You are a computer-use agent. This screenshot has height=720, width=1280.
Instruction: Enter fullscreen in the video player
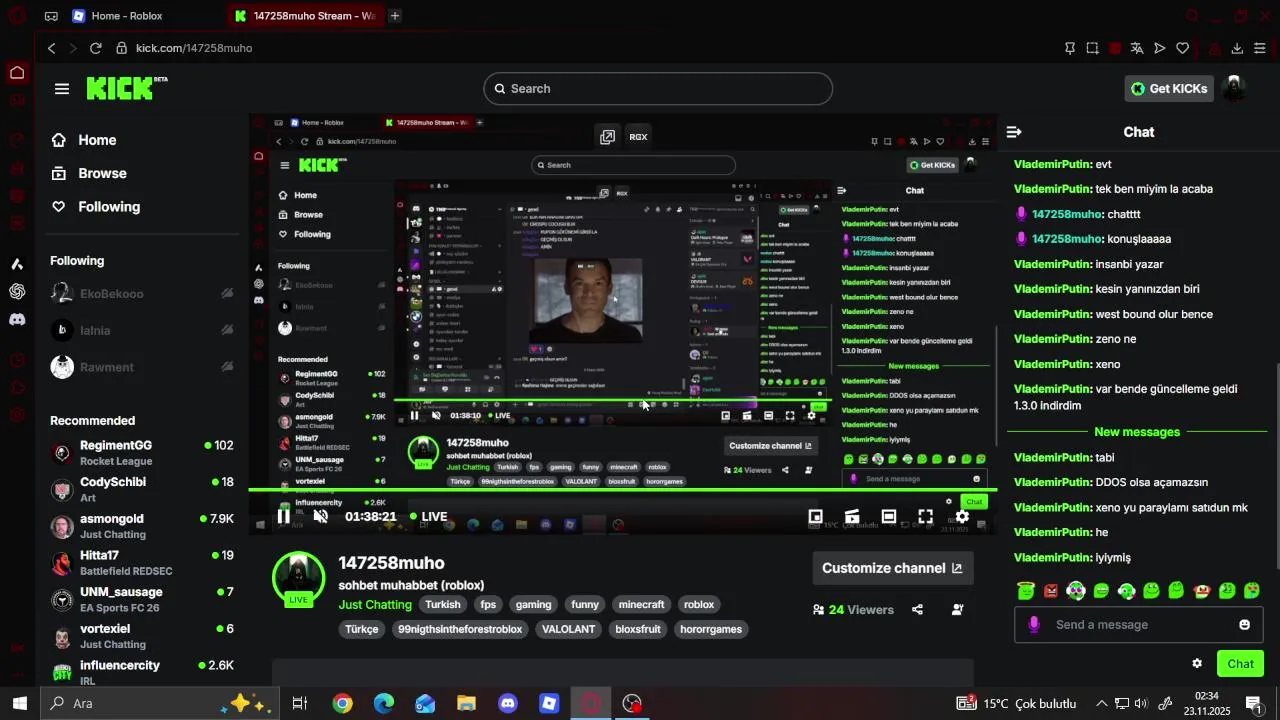click(926, 516)
